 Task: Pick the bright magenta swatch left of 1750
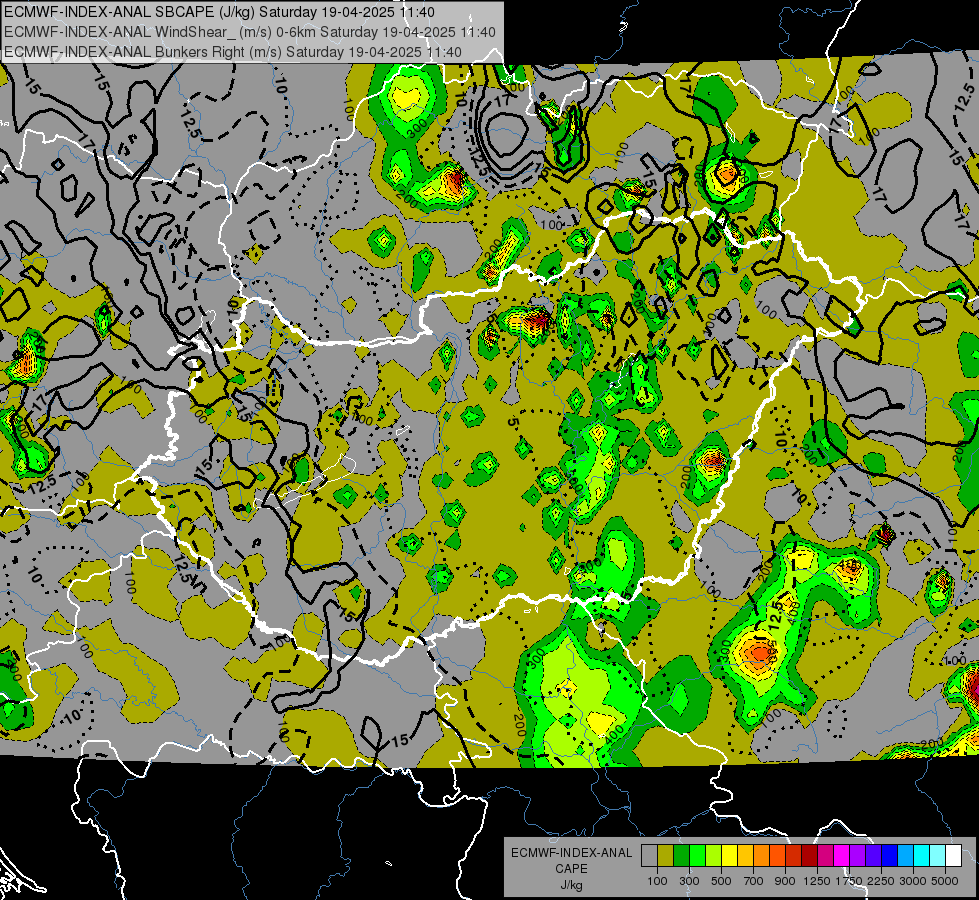pos(842,855)
